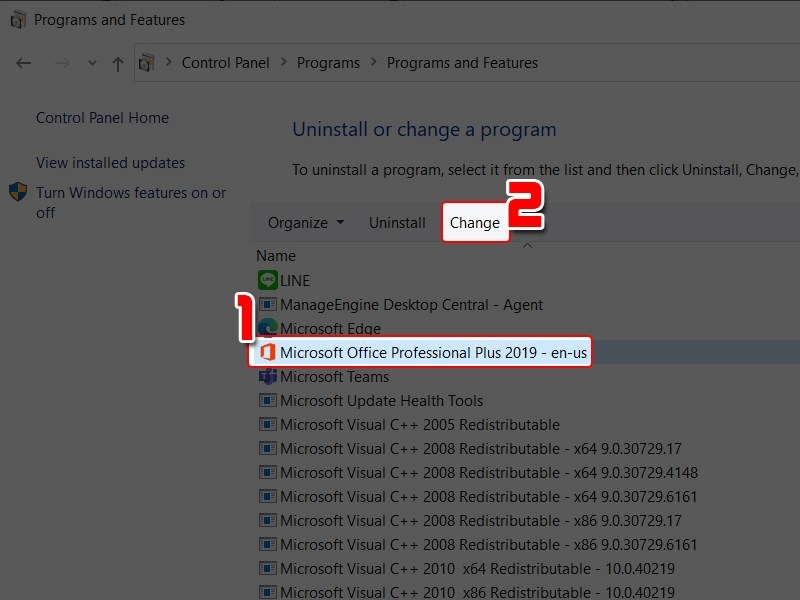
Task: Expand chevron after Control Panel breadcrumb
Action: 284,62
